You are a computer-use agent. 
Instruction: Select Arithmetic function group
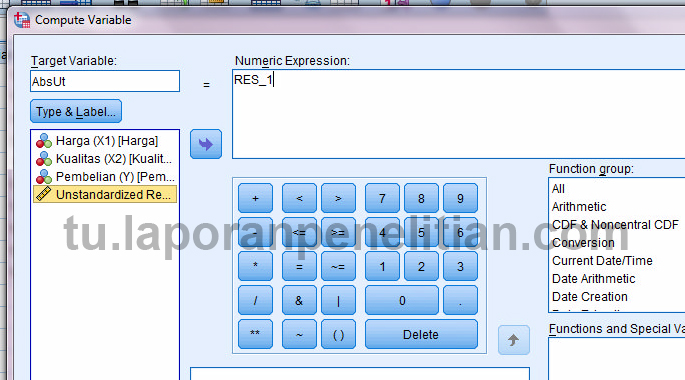(x=579, y=207)
